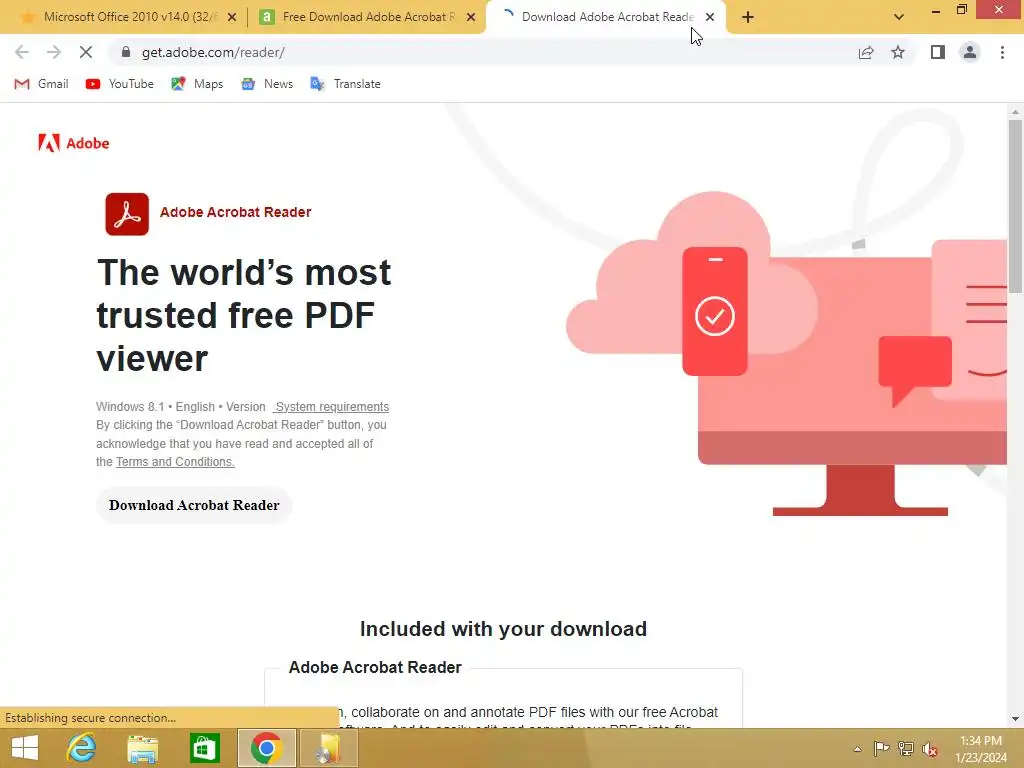Click the scrollbar up arrow
Image resolution: width=1024 pixels, height=768 pixels.
point(1015,112)
